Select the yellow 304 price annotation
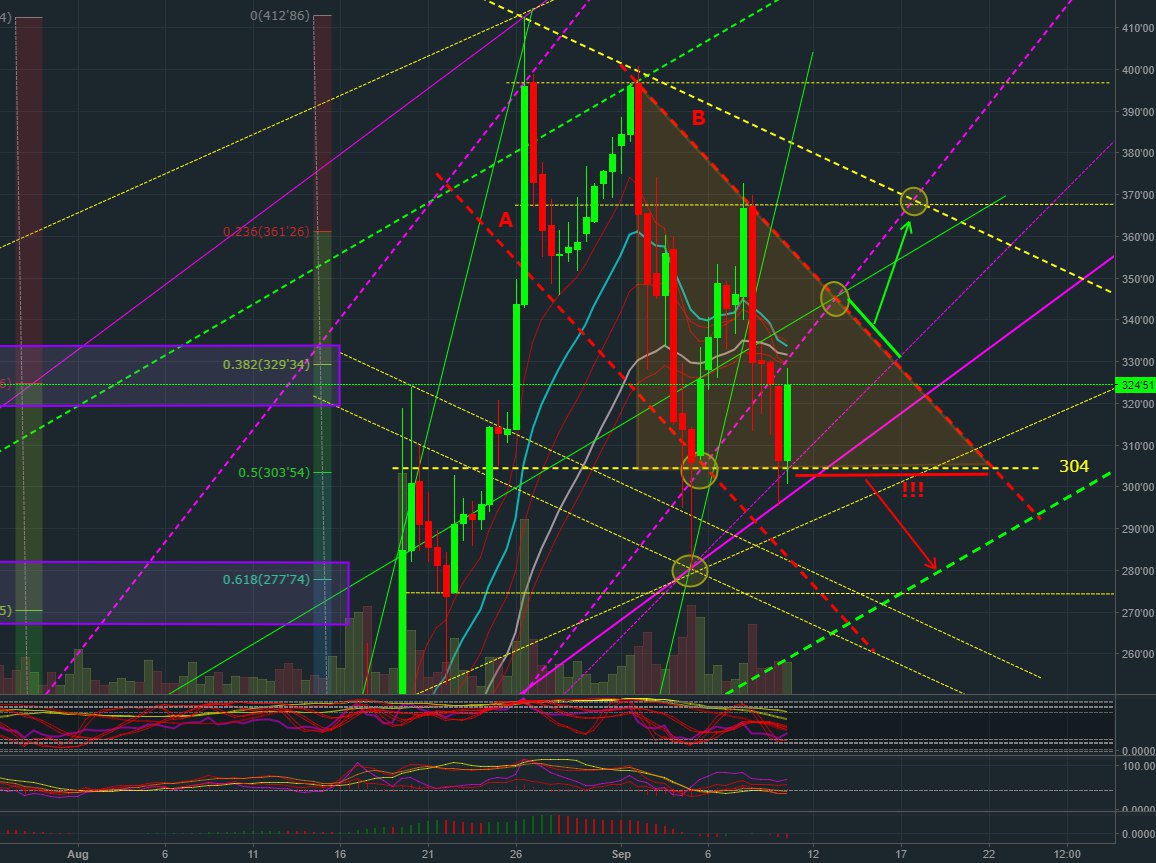Viewport: 1156px width, 863px height. pos(1073,466)
